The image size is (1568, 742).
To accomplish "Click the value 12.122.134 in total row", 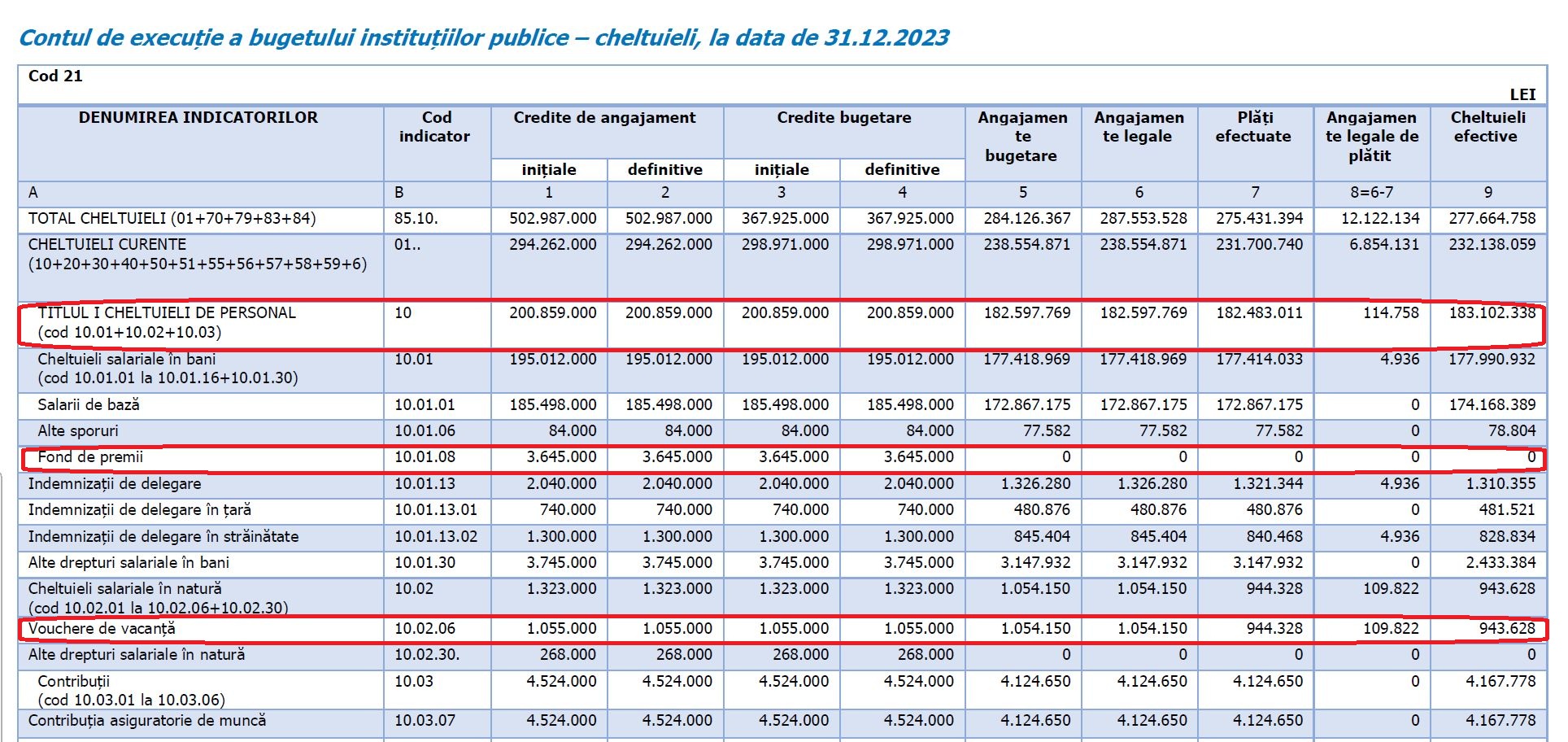I will [x=1379, y=219].
